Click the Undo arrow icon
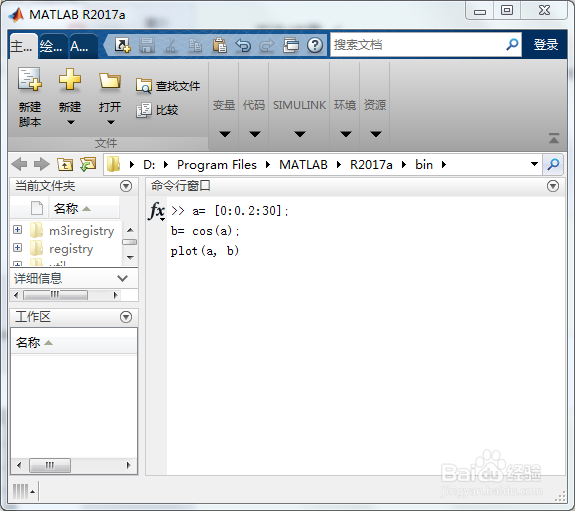The width and height of the screenshot is (575, 511). [x=243, y=45]
